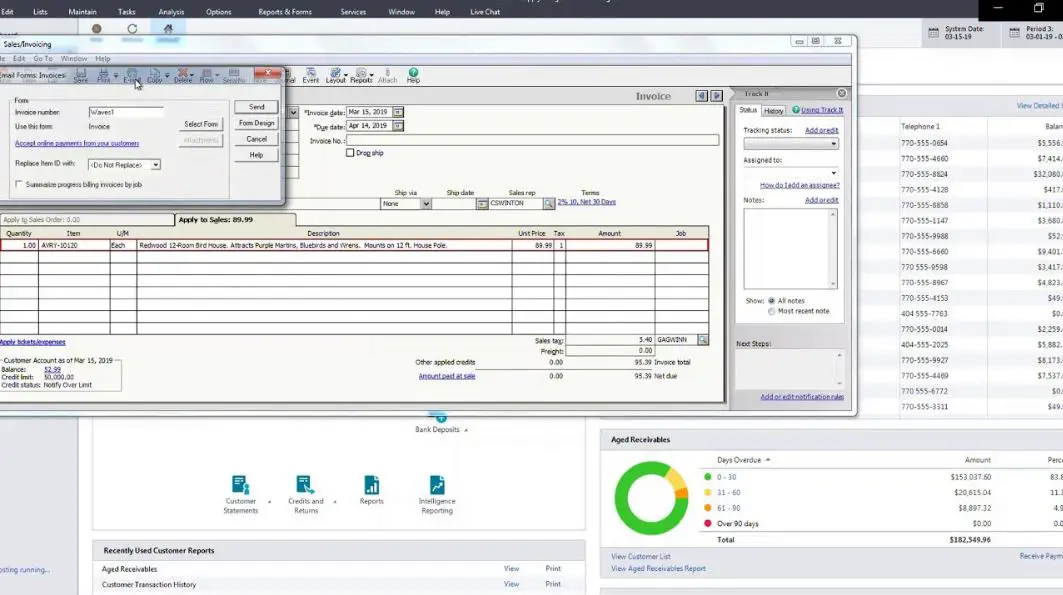Check Summarize progress billing invoices by job

[x=19, y=184]
